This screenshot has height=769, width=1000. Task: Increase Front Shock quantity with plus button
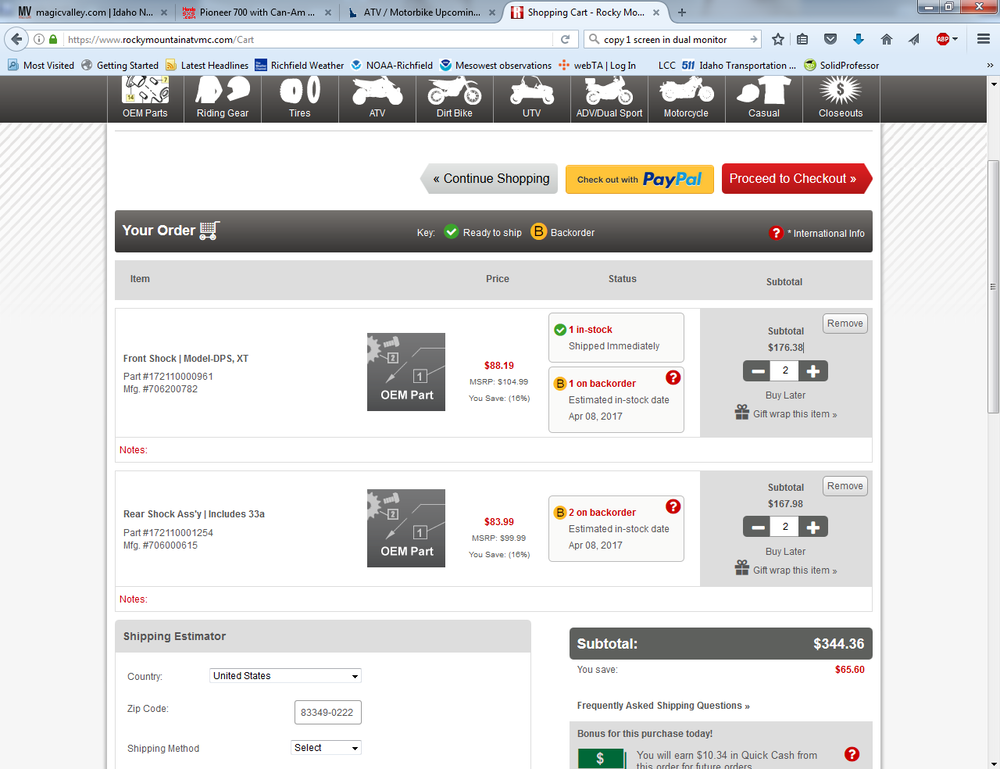pyautogui.click(x=813, y=371)
